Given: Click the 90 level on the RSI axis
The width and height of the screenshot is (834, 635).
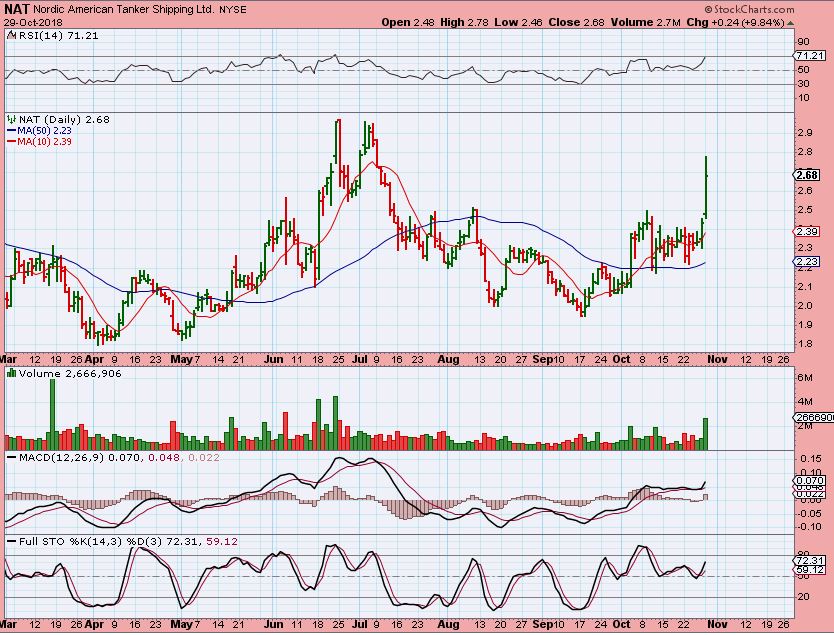Looking at the screenshot, I should tap(804, 41).
